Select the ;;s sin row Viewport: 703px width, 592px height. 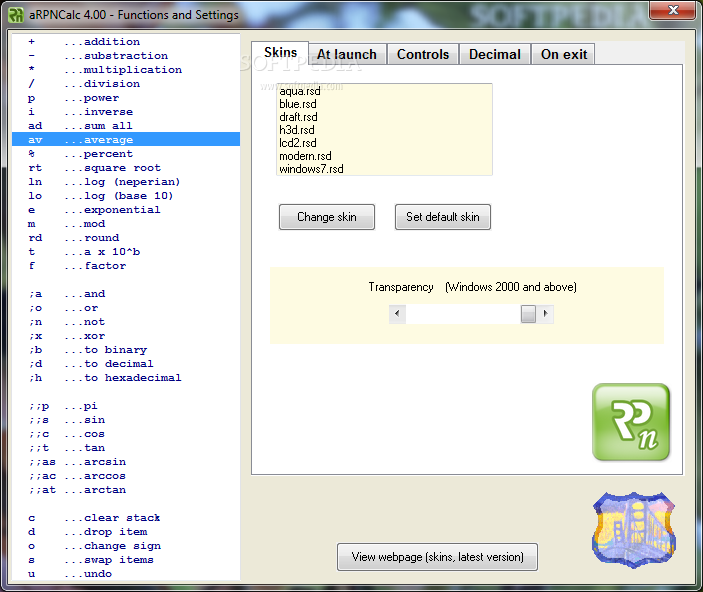[x=126, y=420]
